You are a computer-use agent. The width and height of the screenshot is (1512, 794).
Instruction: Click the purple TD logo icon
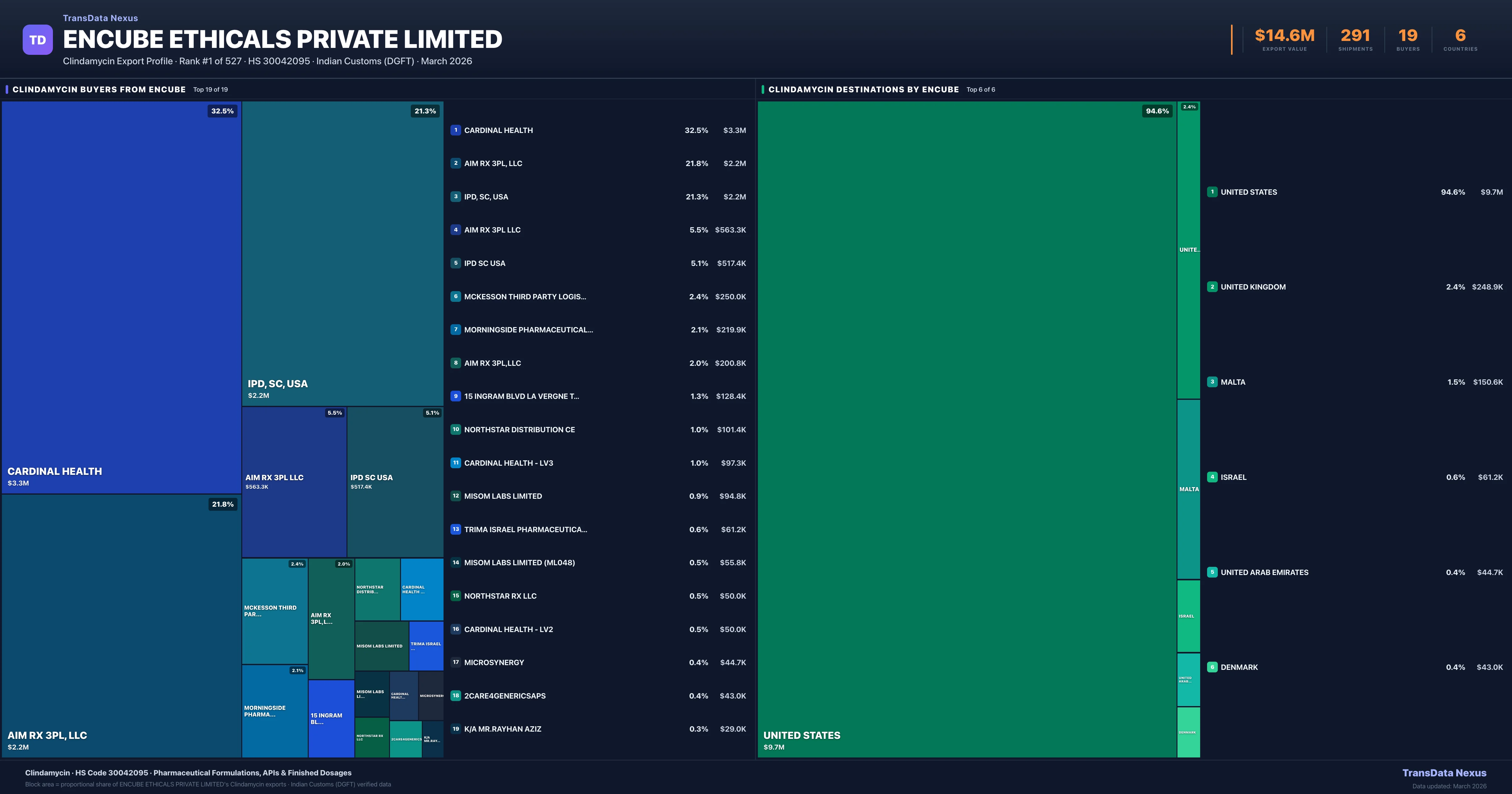[x=37, y=40]
